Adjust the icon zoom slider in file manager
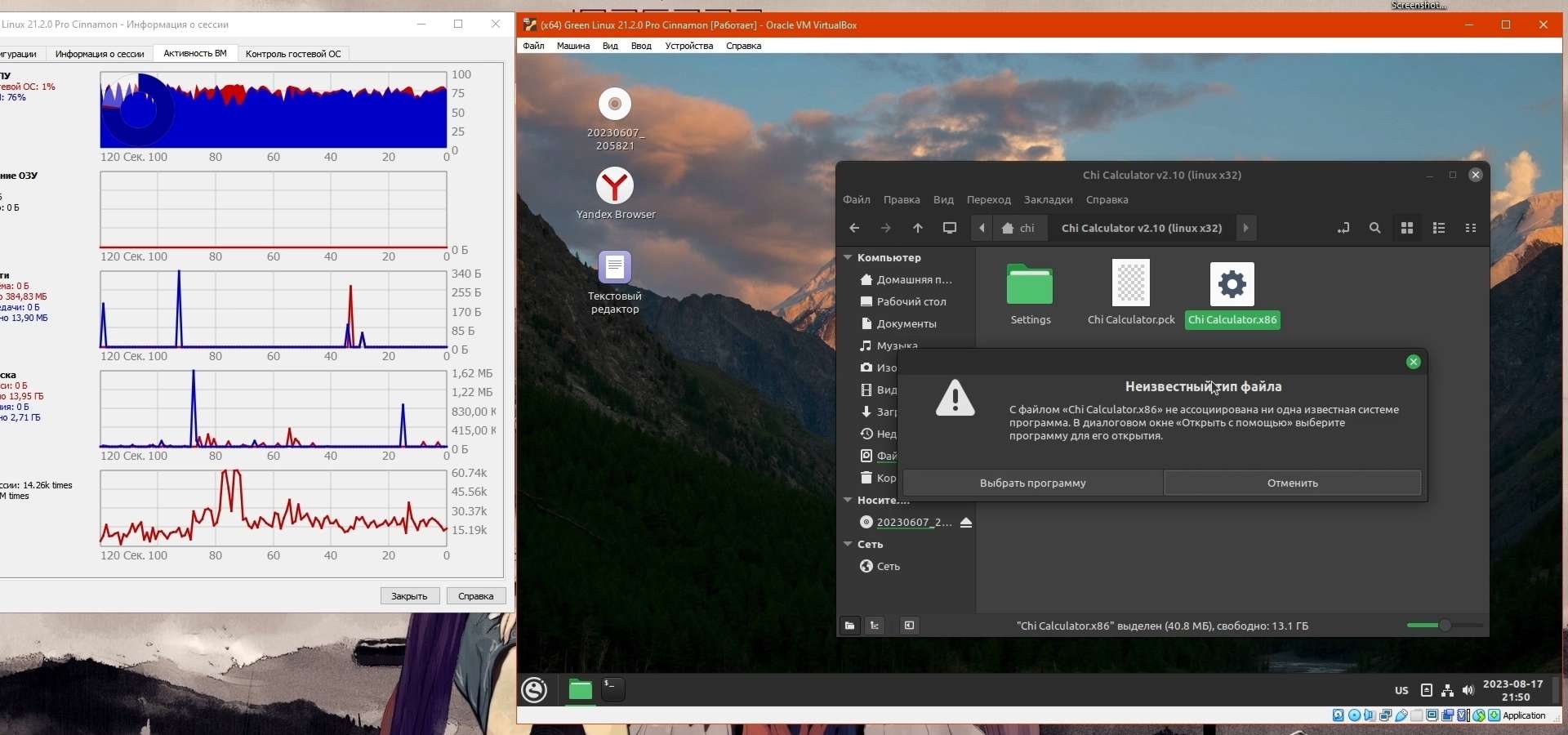 pyautogui.click(x=1445, y=626)
